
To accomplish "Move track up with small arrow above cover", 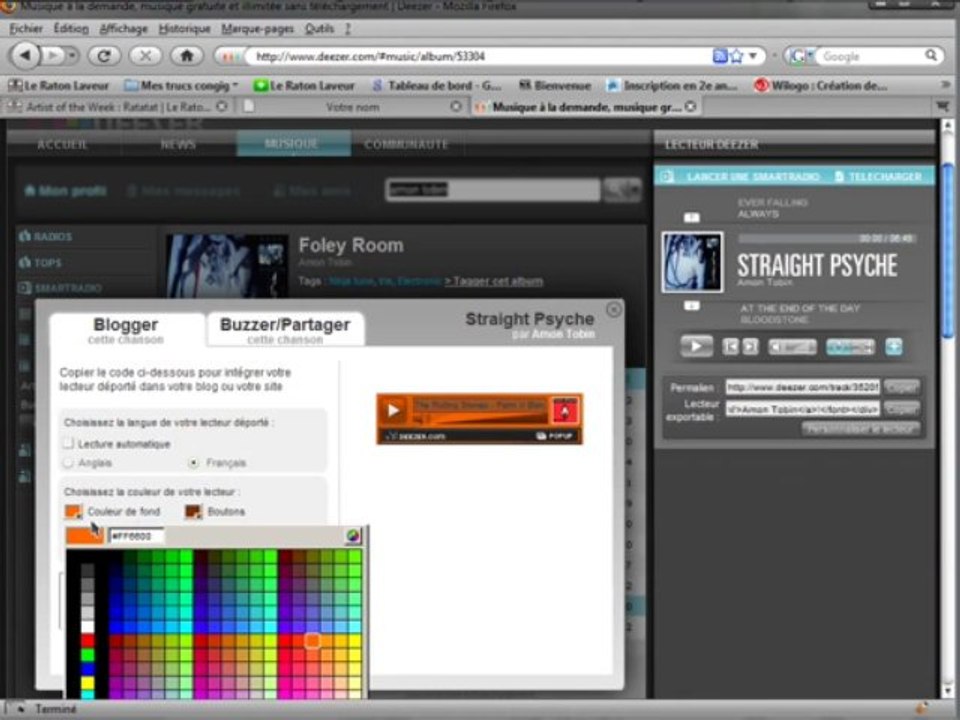I will [x=691, y=217].
